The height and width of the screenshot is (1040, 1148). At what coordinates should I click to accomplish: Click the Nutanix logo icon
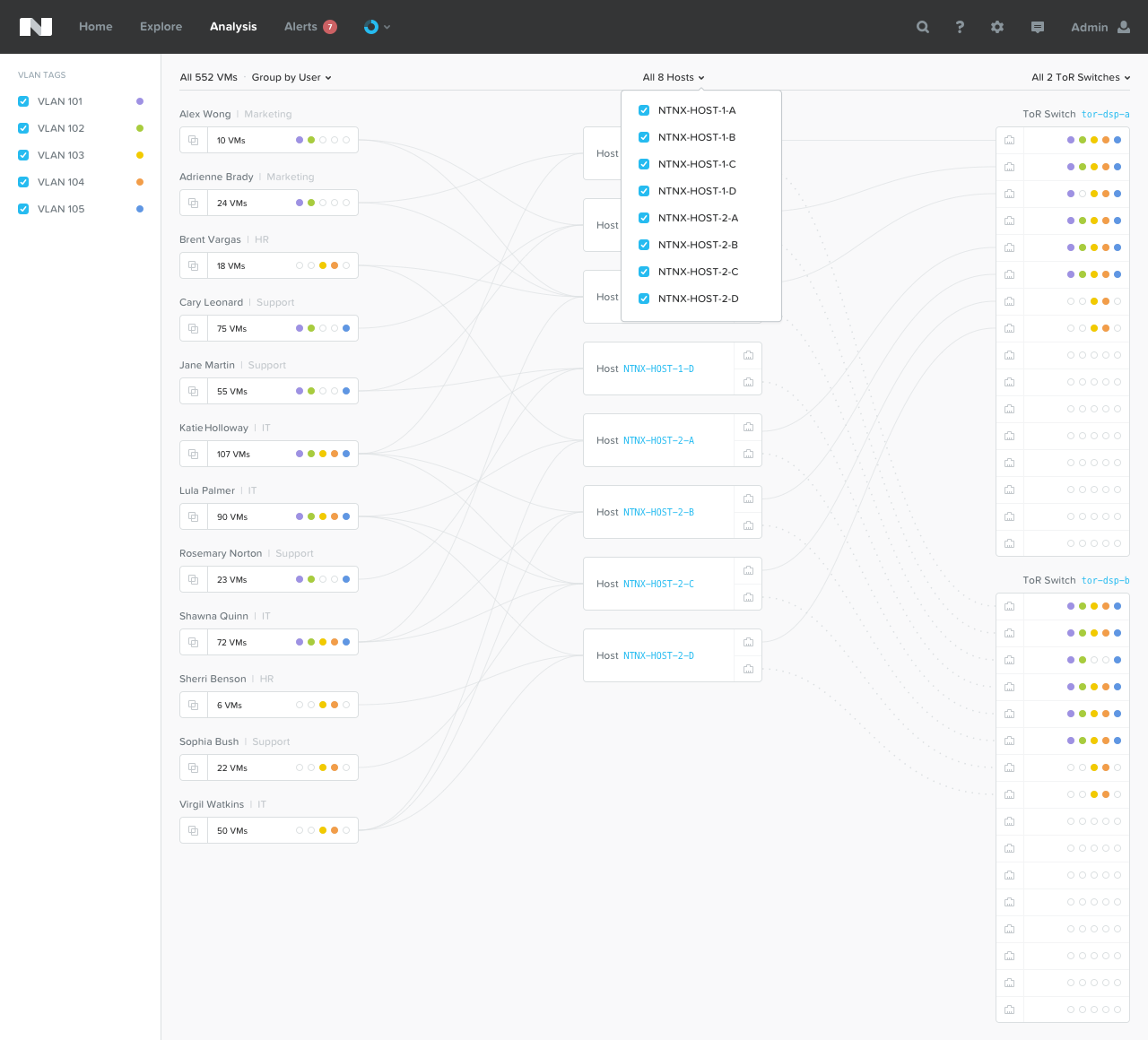pos(36,27)
